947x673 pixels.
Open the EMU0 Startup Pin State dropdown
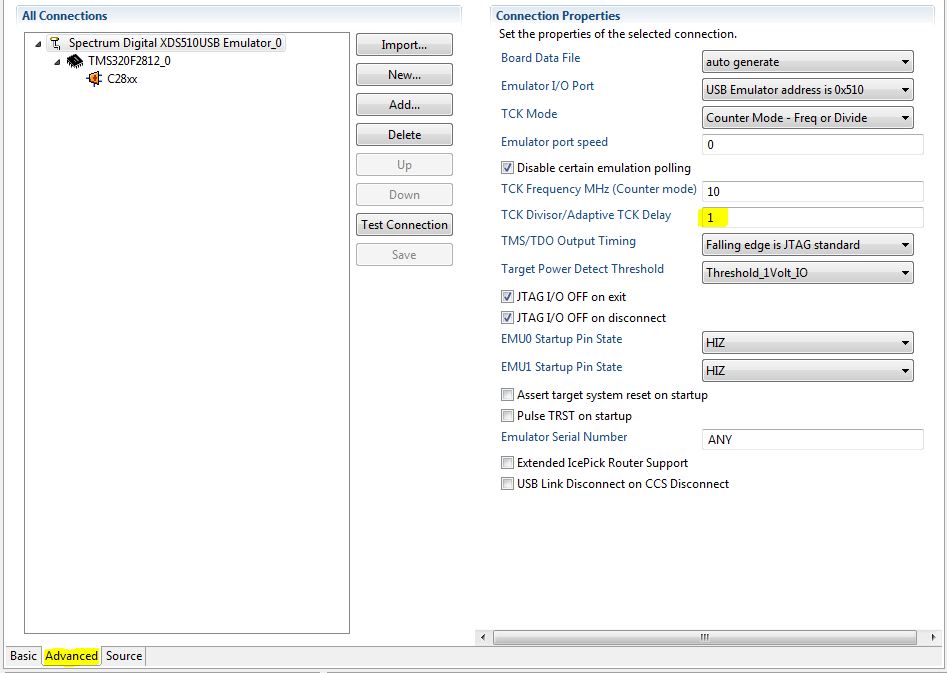coord(906,342)
